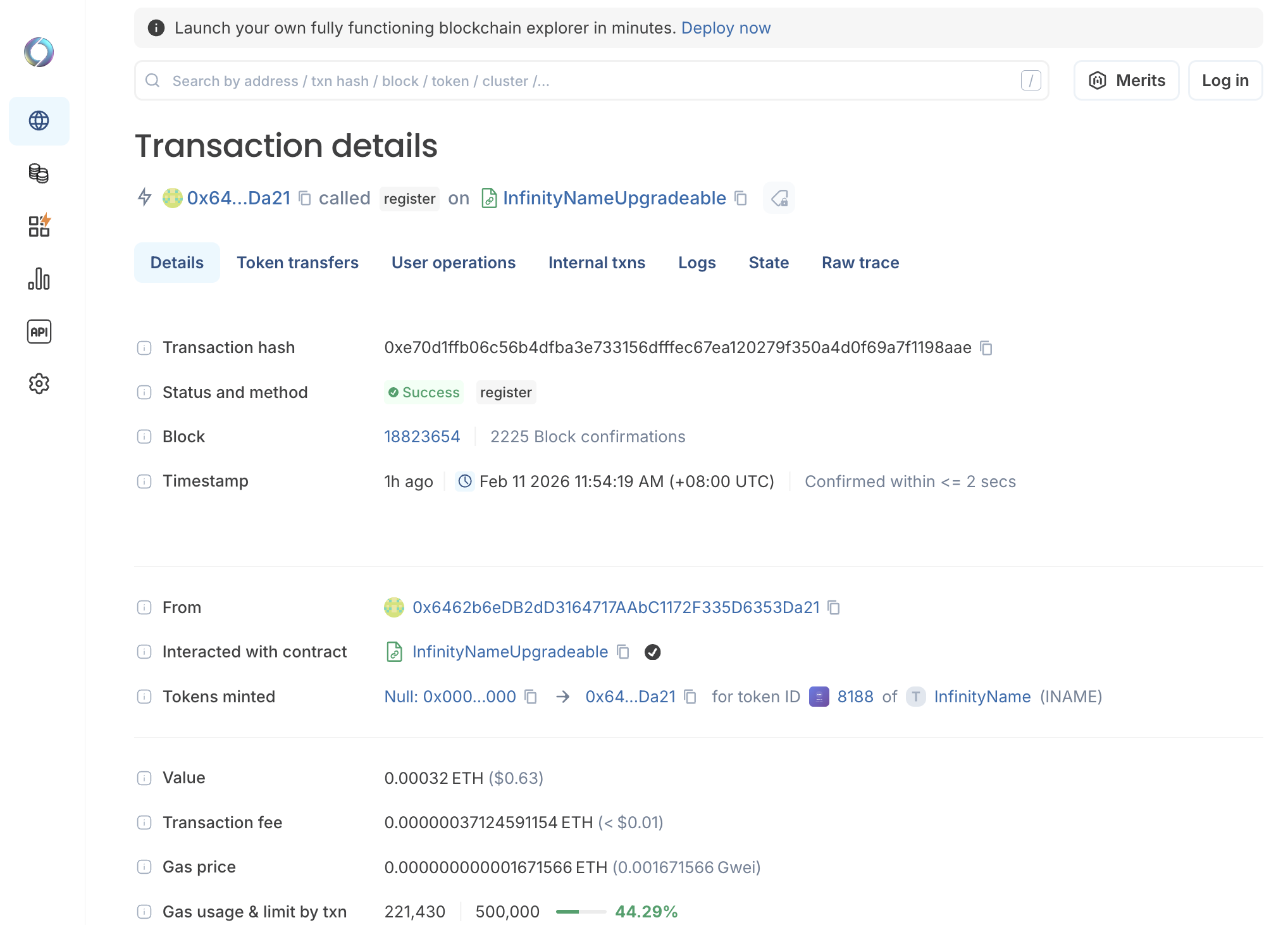Open block 18823654 link

coord(422,436)
